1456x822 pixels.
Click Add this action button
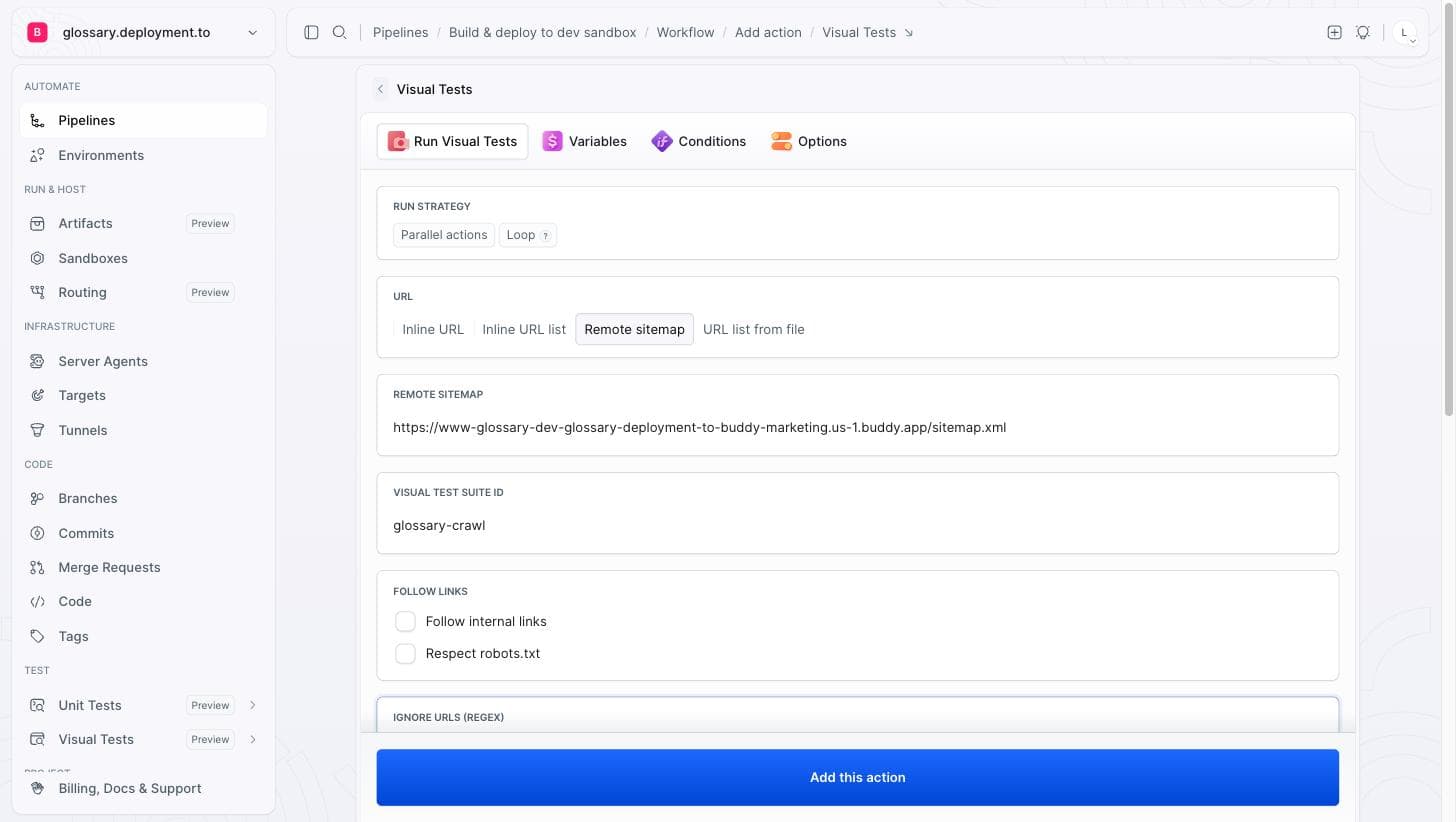tap(857, 777)
